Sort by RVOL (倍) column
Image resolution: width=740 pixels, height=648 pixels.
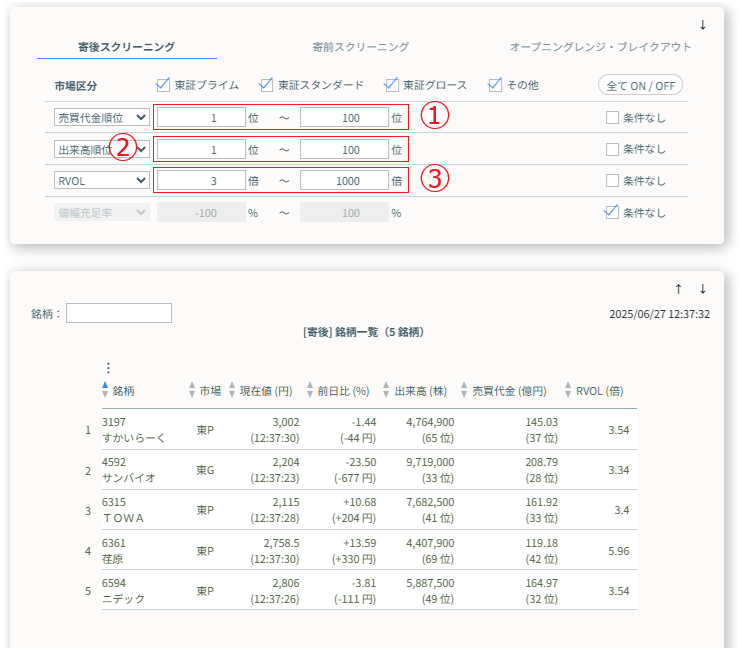tap(594, 391)
